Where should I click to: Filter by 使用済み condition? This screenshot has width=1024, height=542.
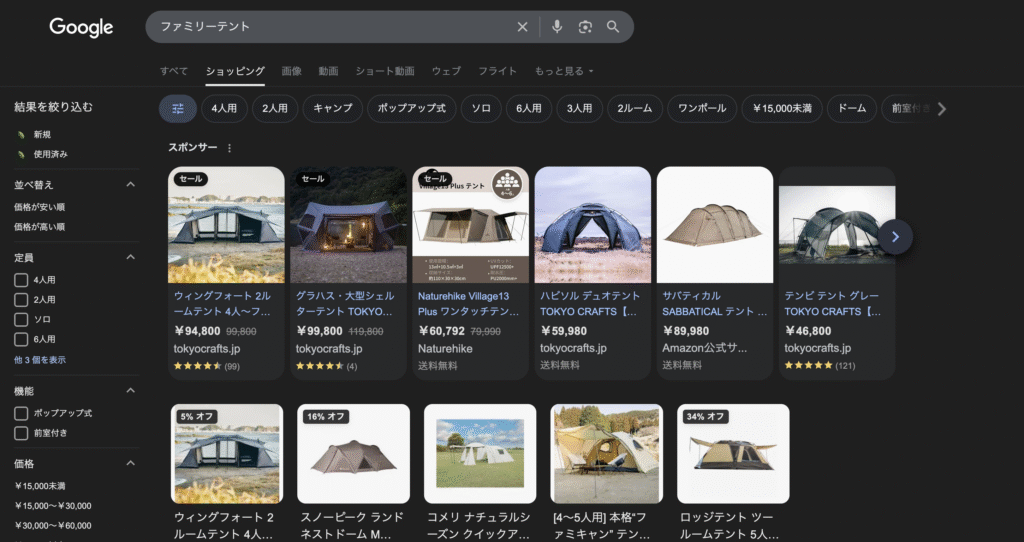click(x=51, y=155)
